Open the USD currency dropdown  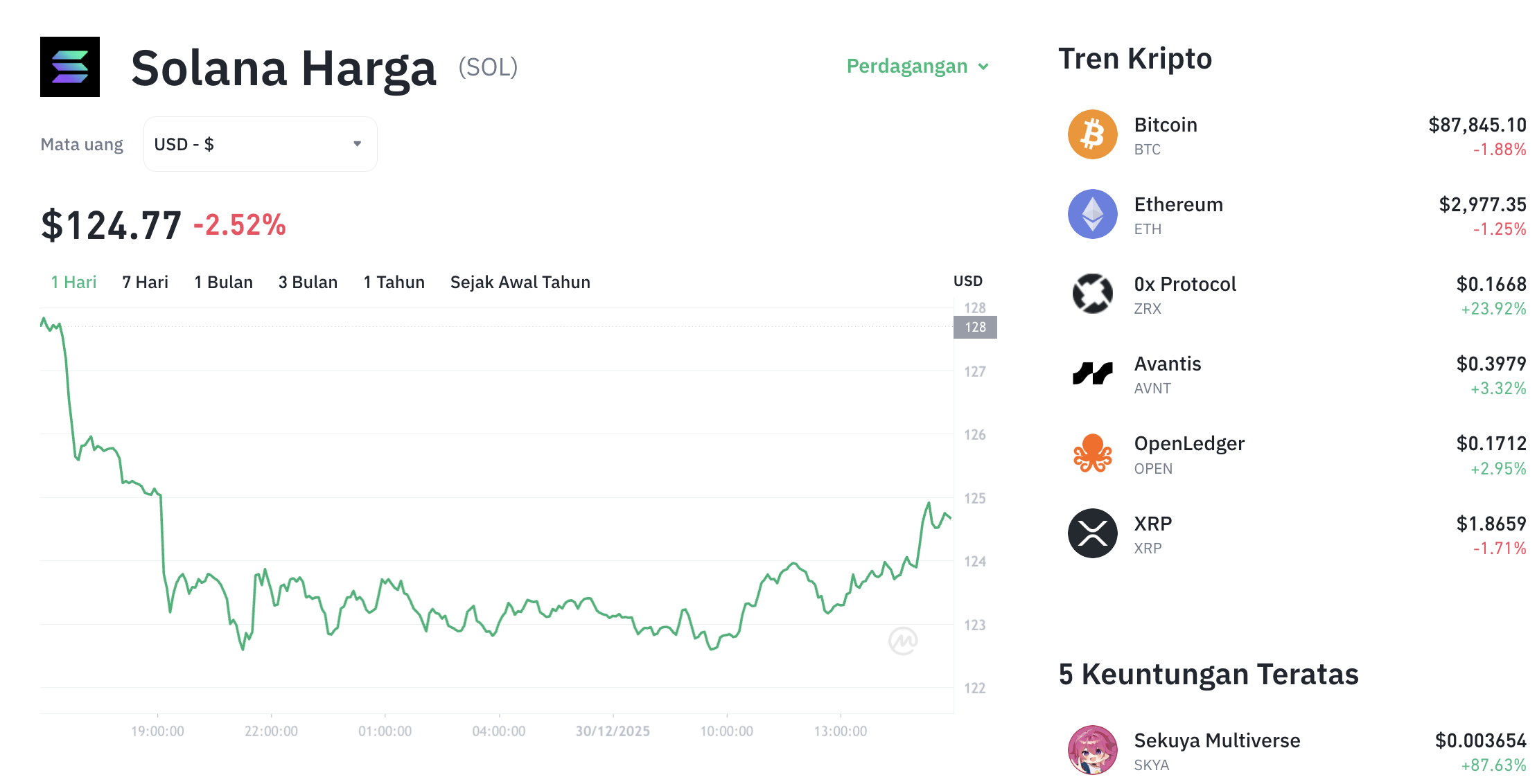260,143
